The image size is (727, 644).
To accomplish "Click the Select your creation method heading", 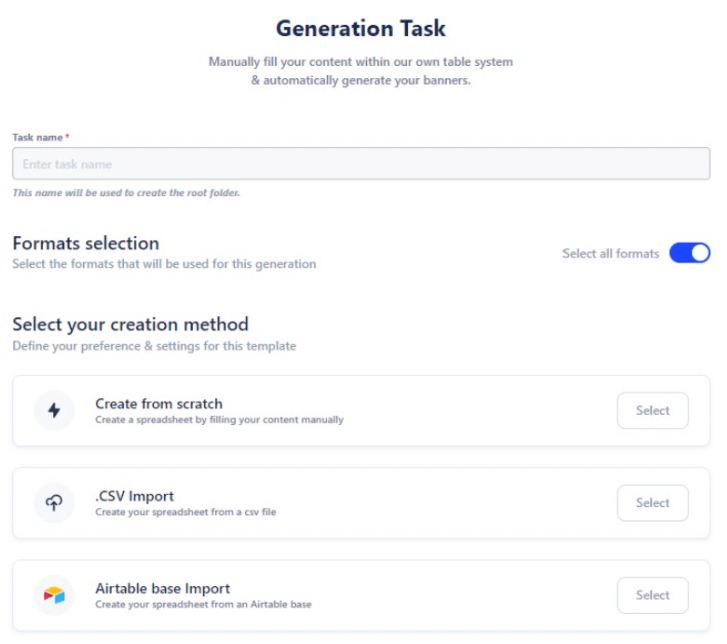I will [130, 325].
